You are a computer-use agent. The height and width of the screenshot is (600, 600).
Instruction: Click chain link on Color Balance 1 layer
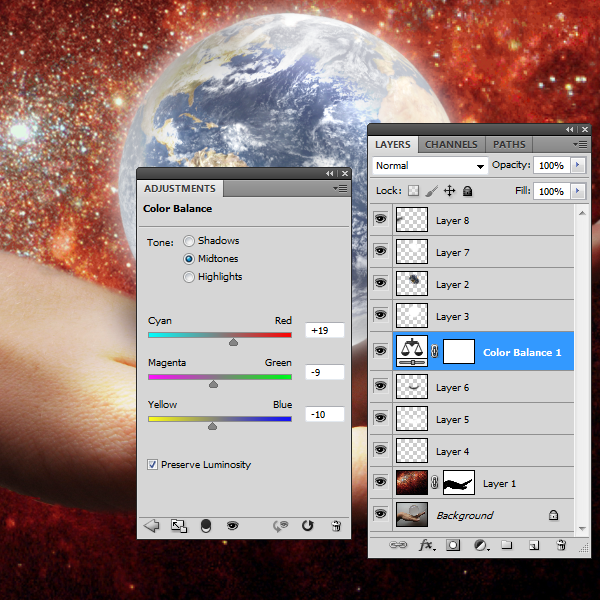[x=434, y=351]
